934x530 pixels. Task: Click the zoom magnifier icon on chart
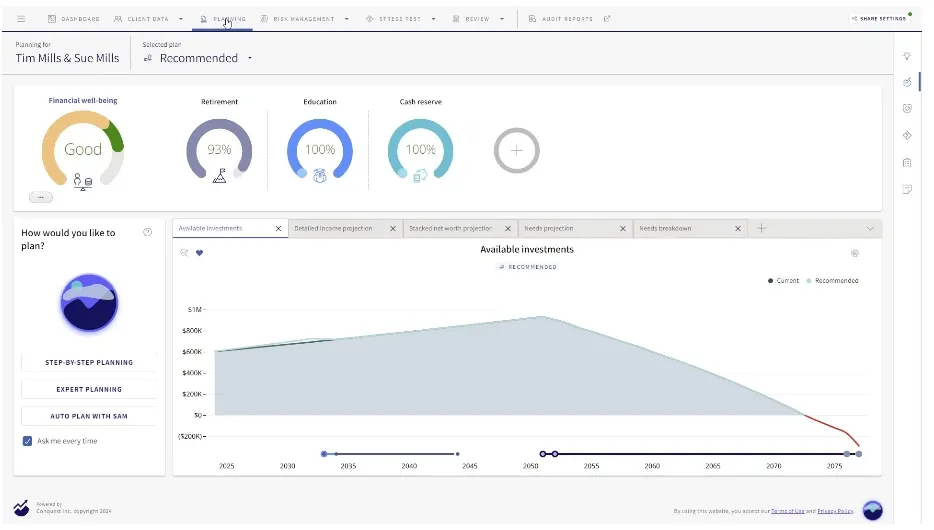click(x=184, y=253)
